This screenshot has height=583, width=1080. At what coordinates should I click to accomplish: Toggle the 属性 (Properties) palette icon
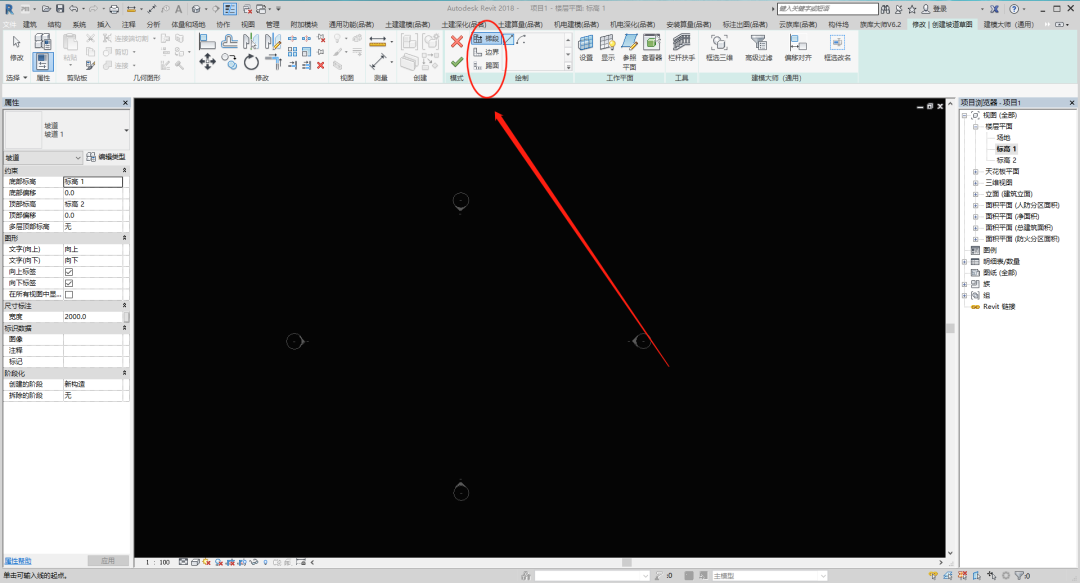coord(43,61)
